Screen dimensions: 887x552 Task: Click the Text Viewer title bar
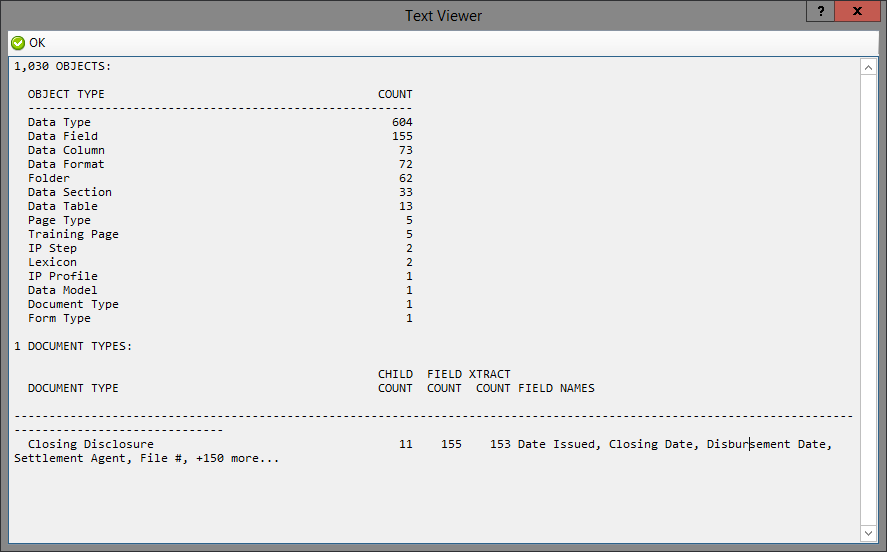click(443, 15)
